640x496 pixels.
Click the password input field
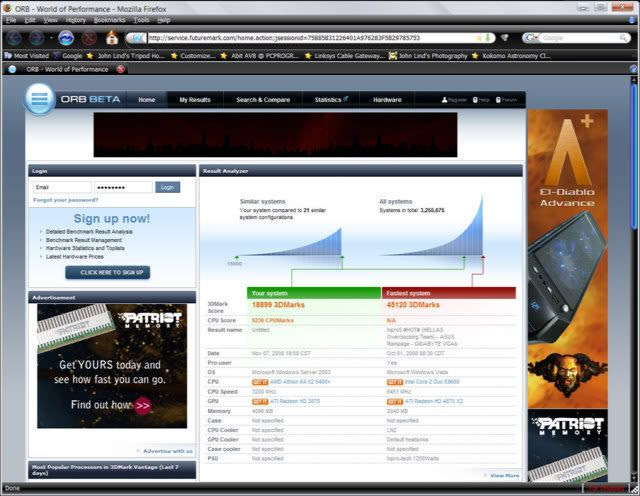pos(124,187)
